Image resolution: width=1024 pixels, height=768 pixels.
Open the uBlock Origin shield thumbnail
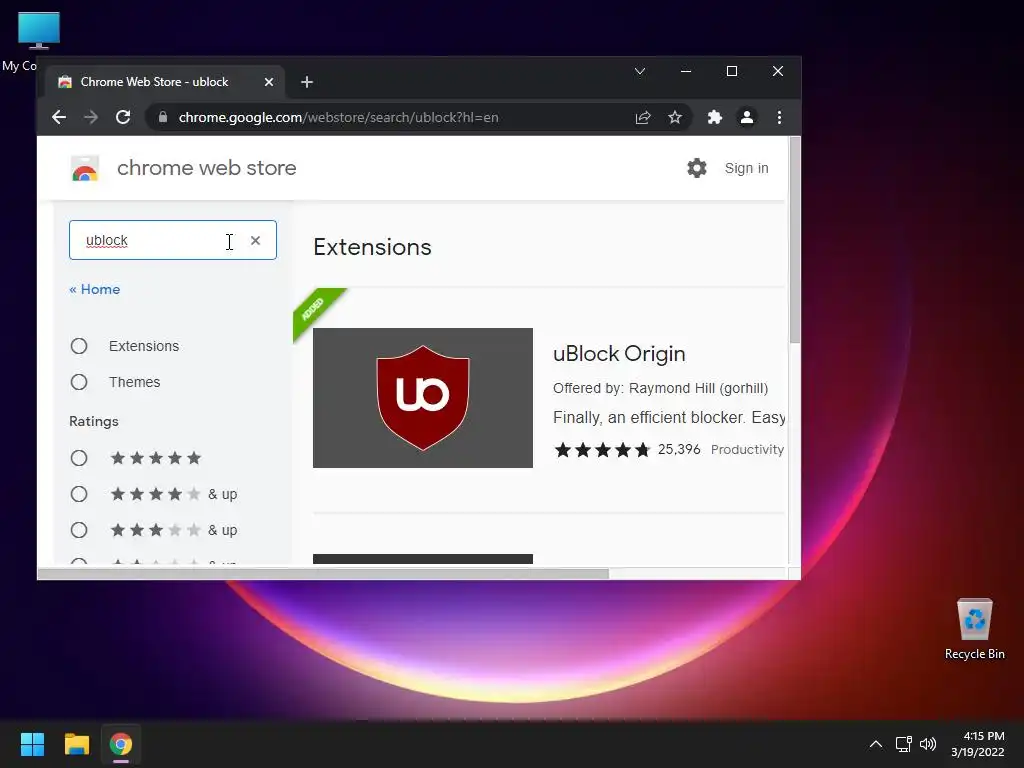pos(423,398)
